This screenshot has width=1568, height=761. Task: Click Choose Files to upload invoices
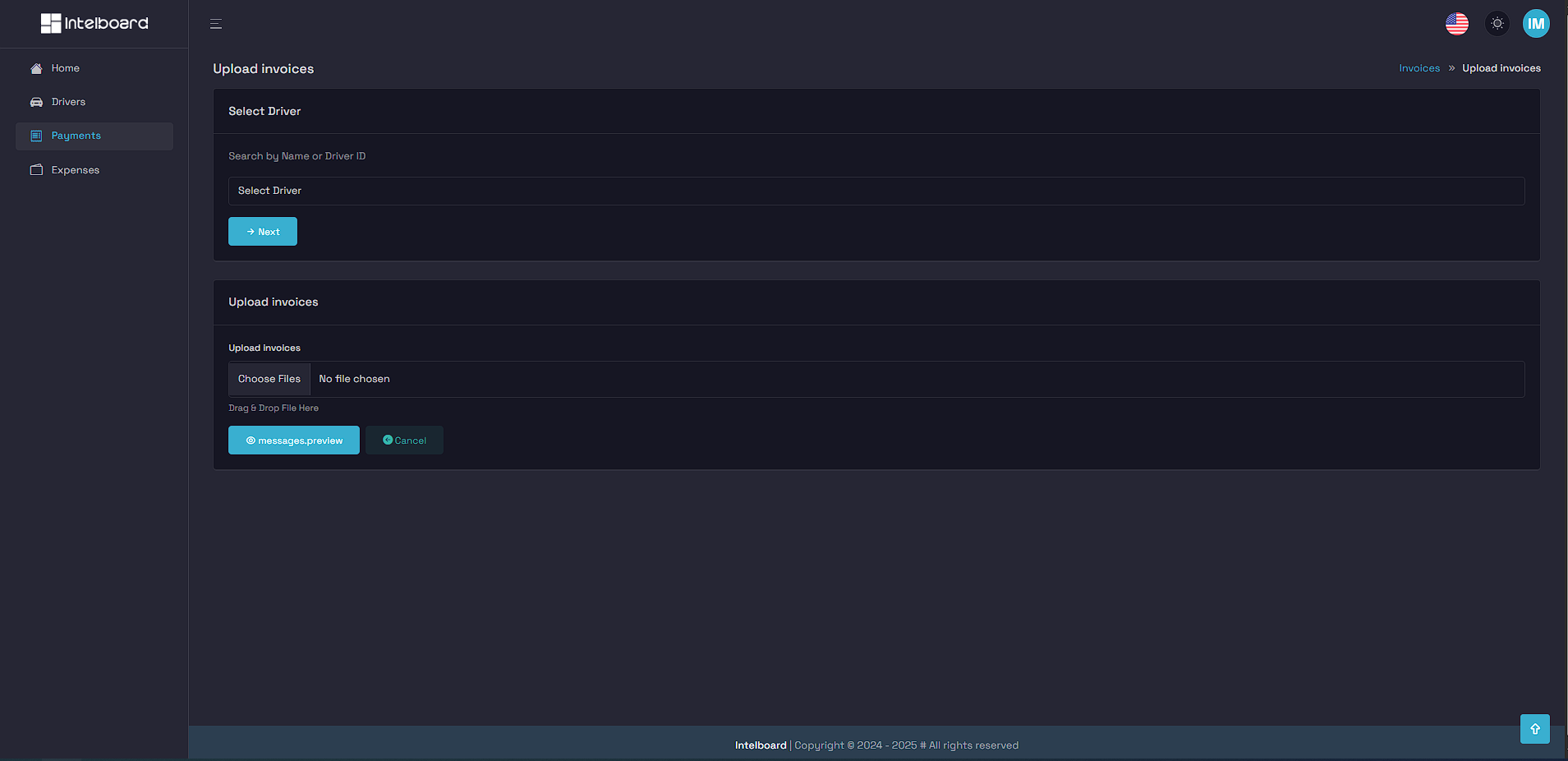[269, 379]
